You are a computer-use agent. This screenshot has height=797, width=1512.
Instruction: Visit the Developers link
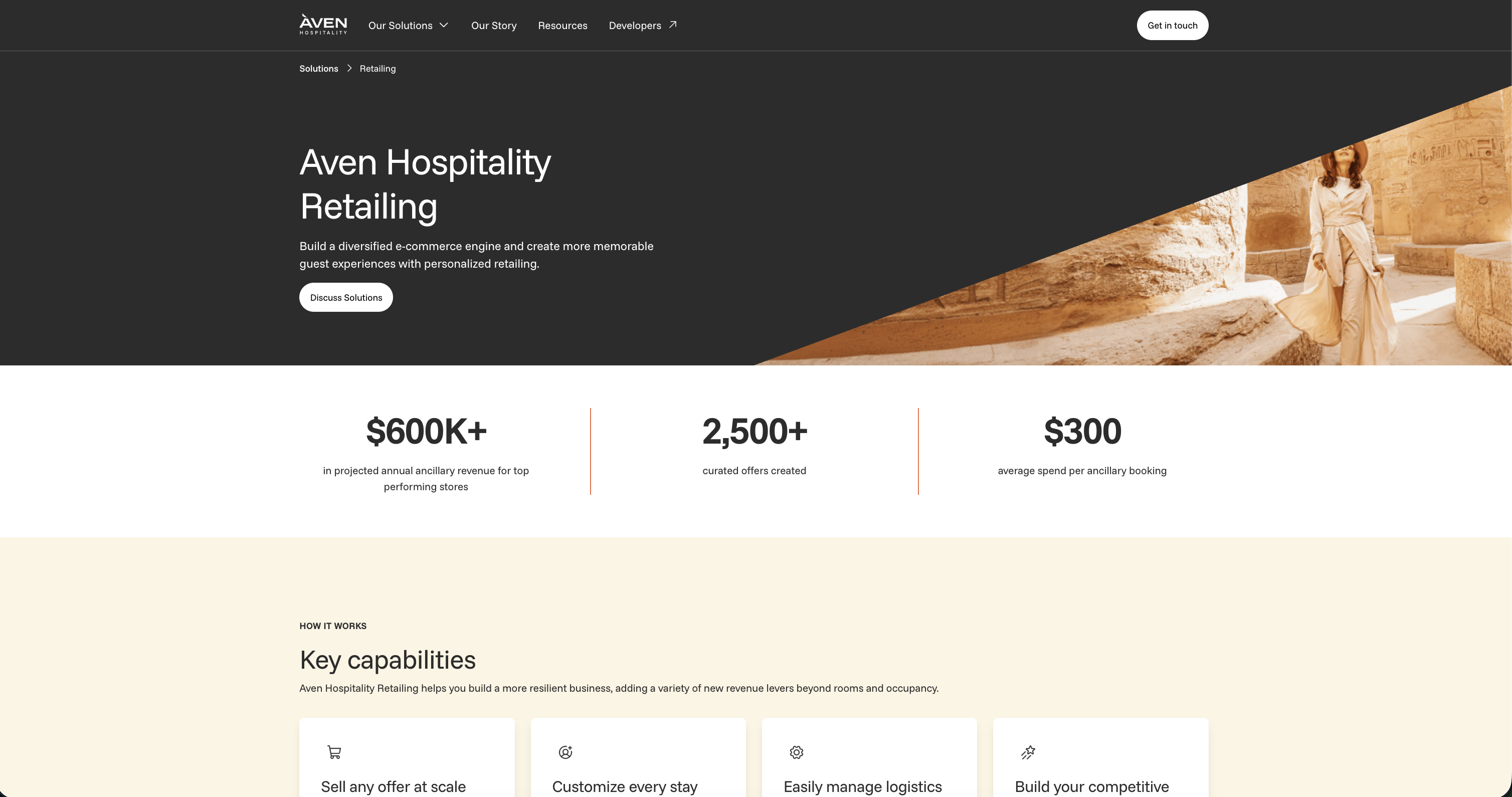[x=635, y=25]
